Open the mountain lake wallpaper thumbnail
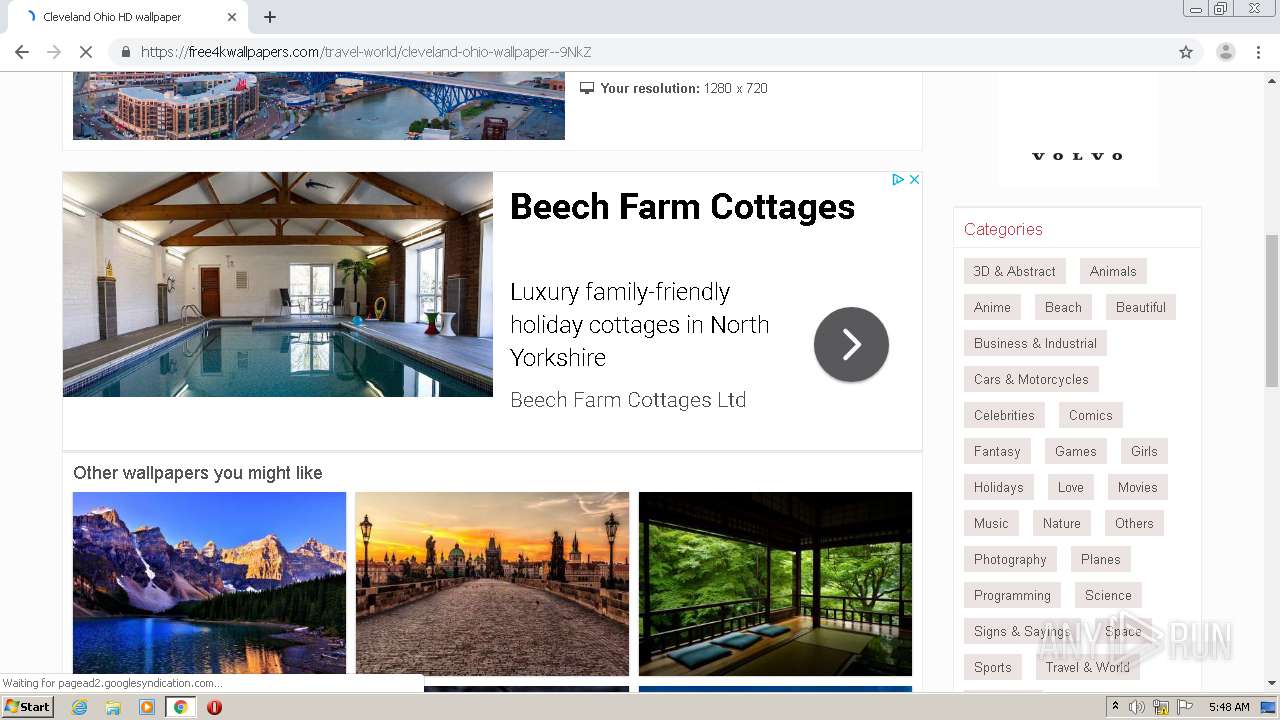Screen dimensions: 1280x720 pyautogui.click(x=209, y=584)
